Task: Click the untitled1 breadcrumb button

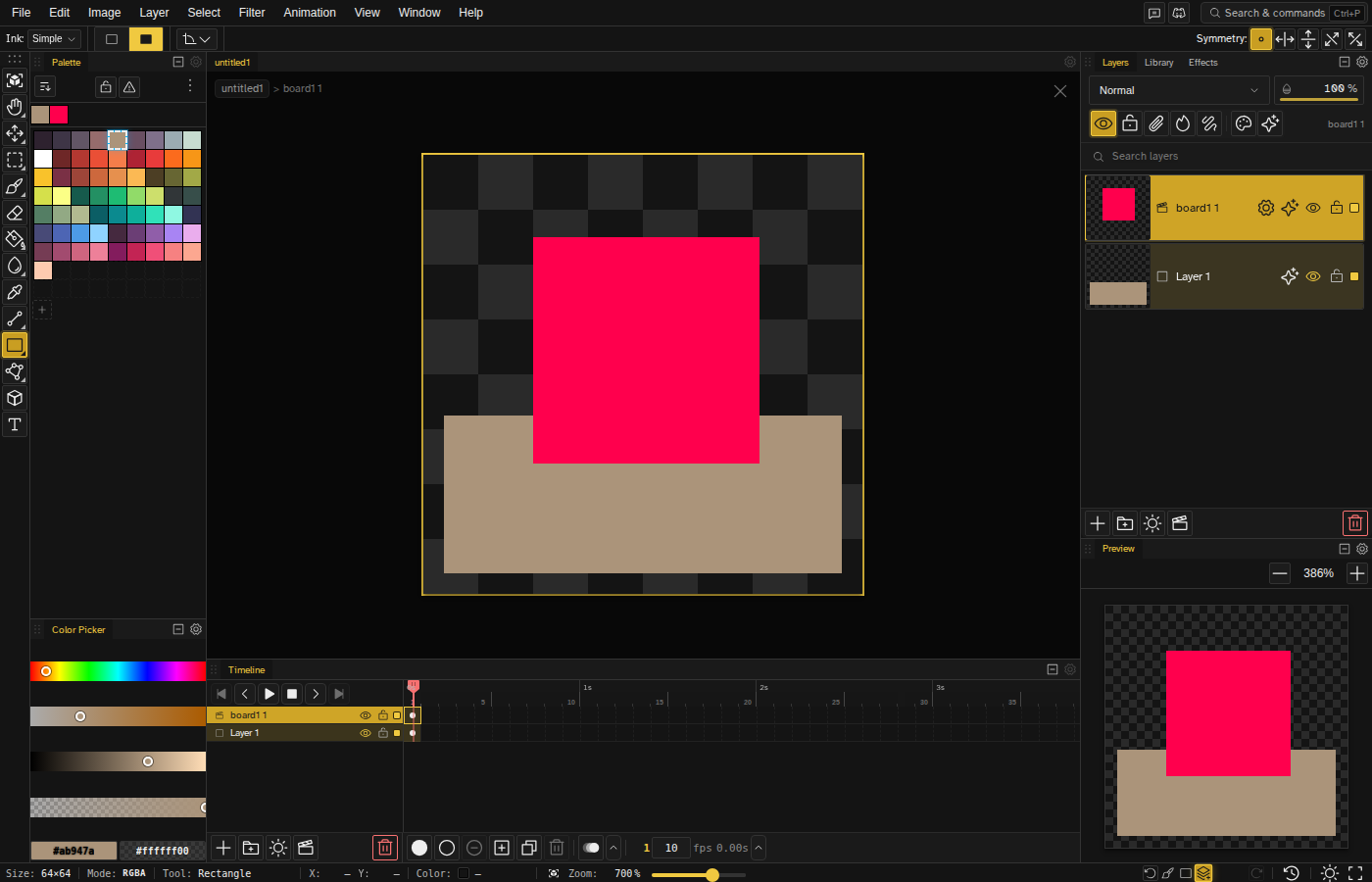Action: coord(242,88)
